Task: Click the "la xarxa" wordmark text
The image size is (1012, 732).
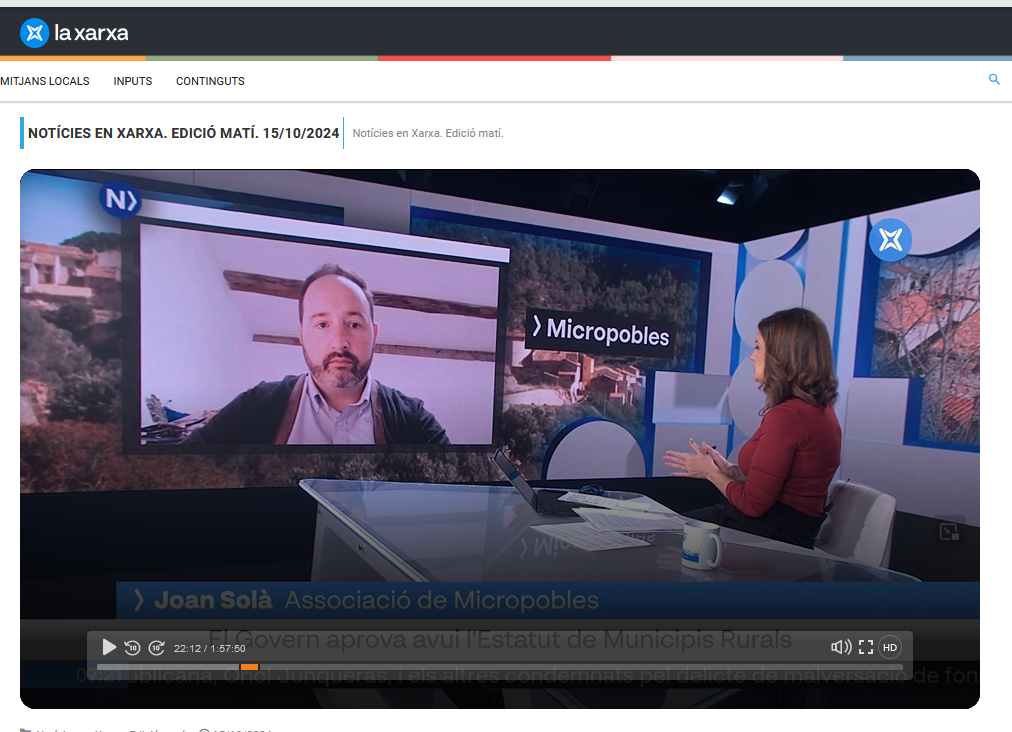Action: [x=91, y=33]
